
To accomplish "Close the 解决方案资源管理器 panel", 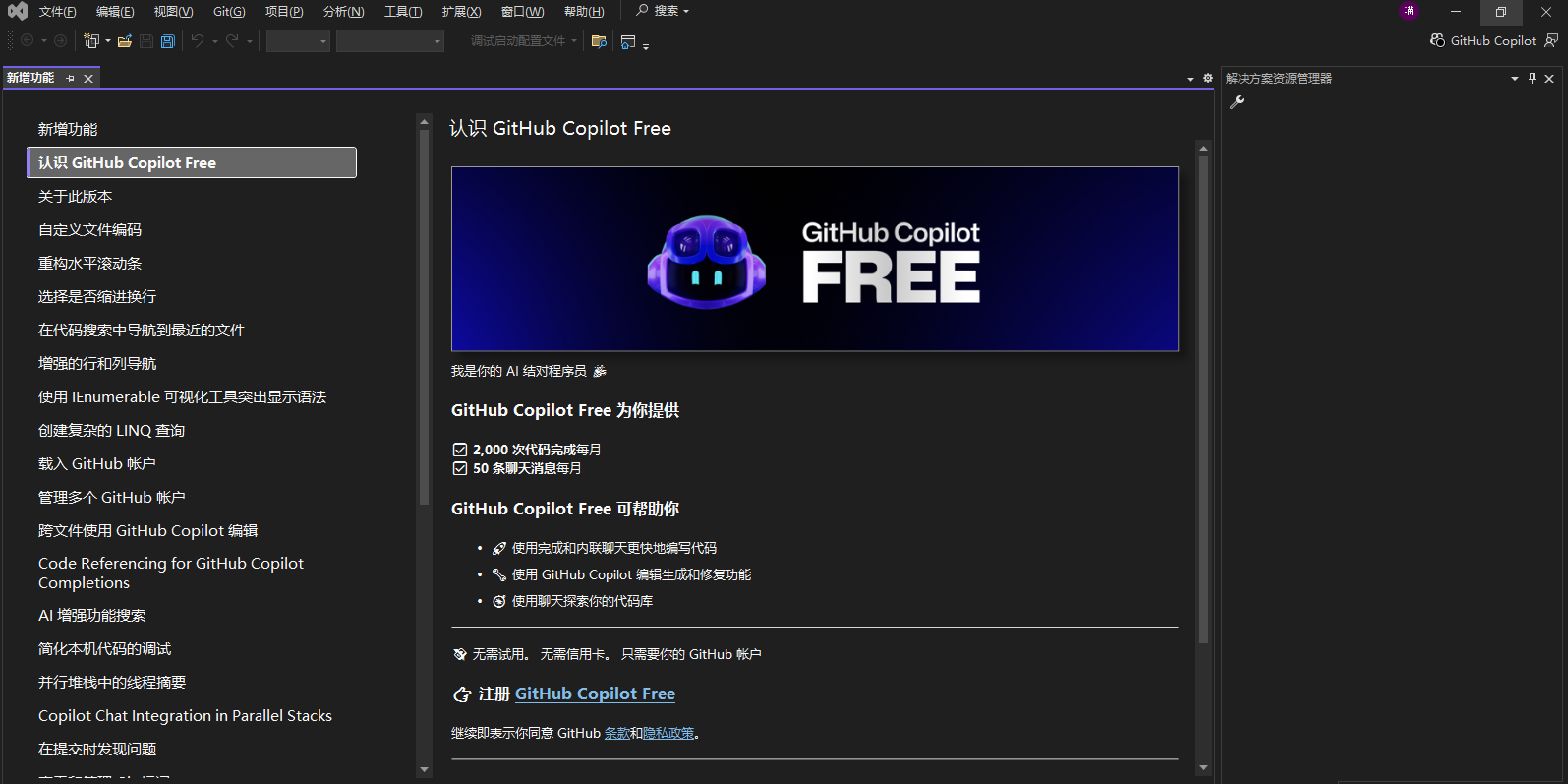I will tap(1549, 78).
